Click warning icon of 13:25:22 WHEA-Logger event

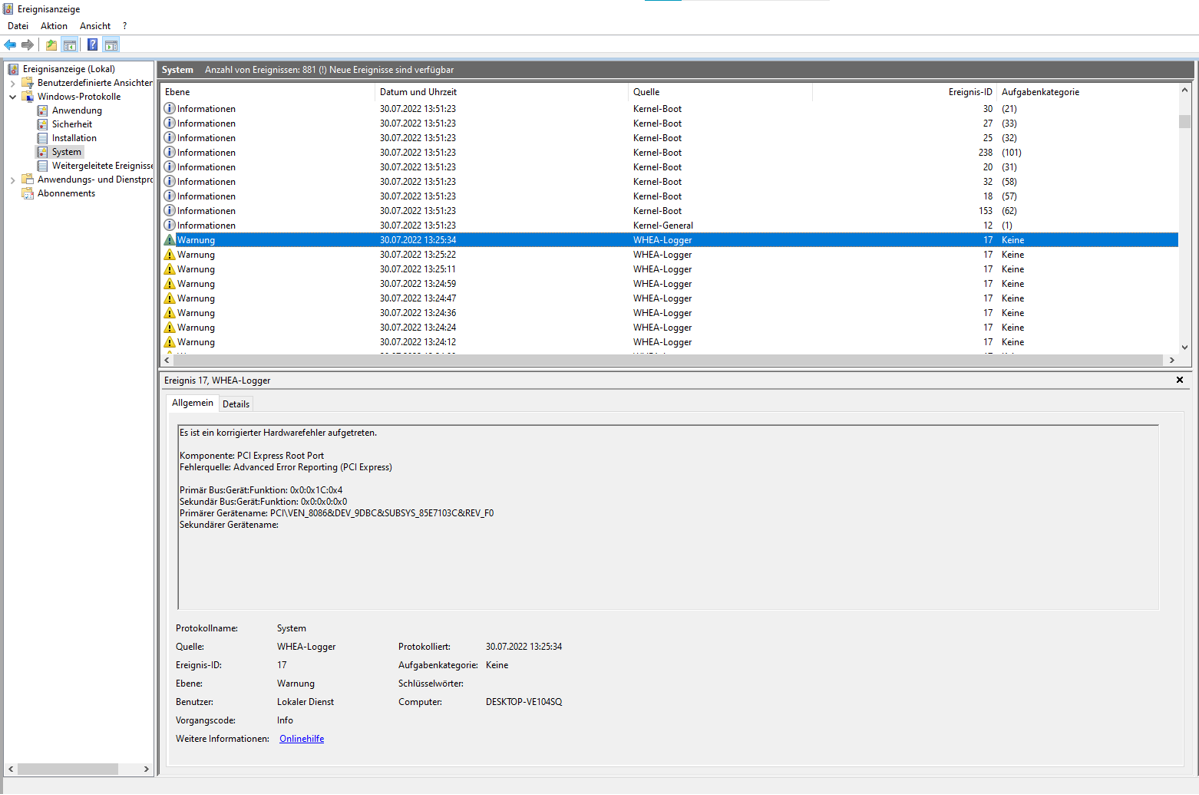coord(170,255)
